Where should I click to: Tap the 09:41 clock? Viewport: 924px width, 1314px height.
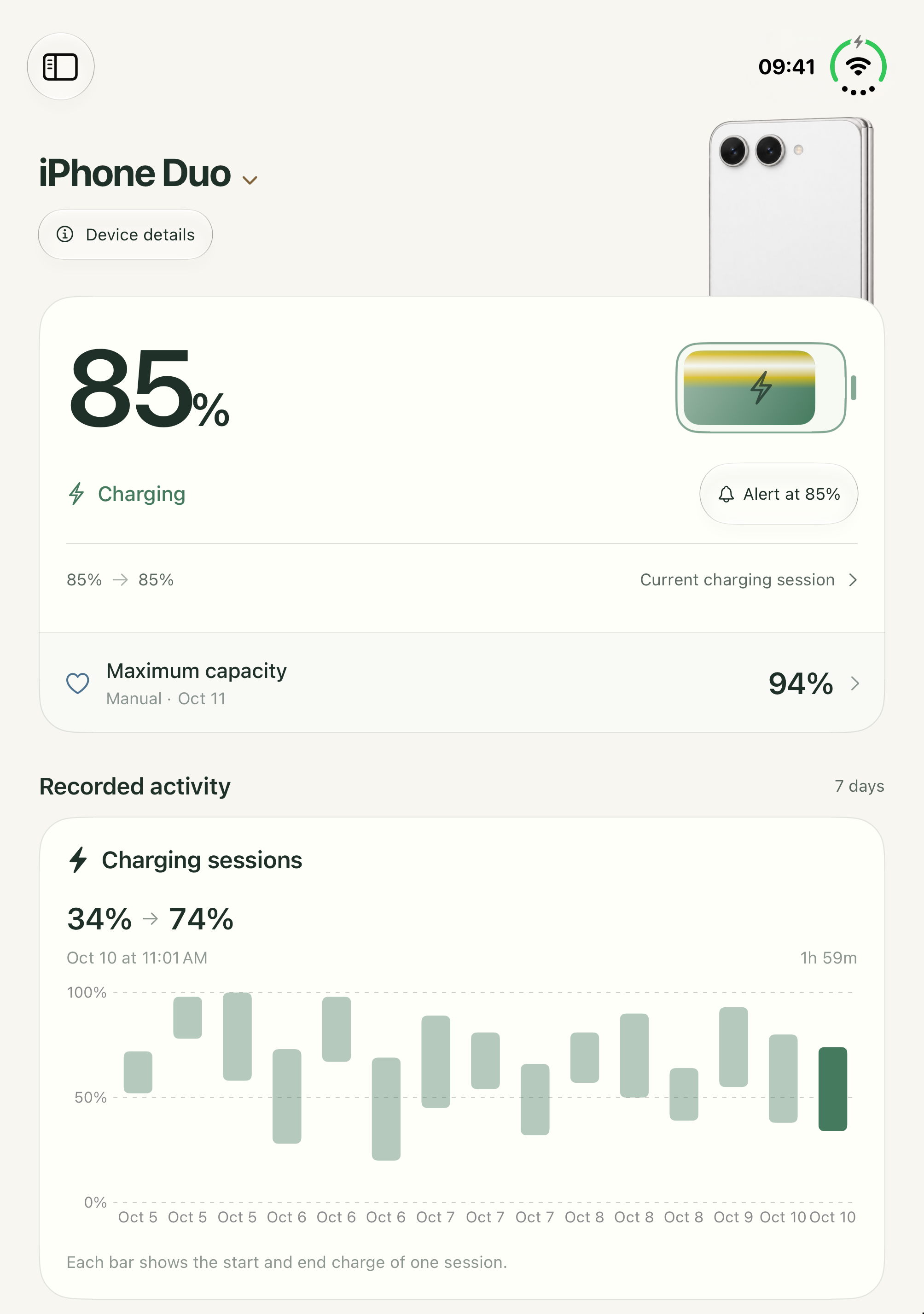(x=787, y=67)
